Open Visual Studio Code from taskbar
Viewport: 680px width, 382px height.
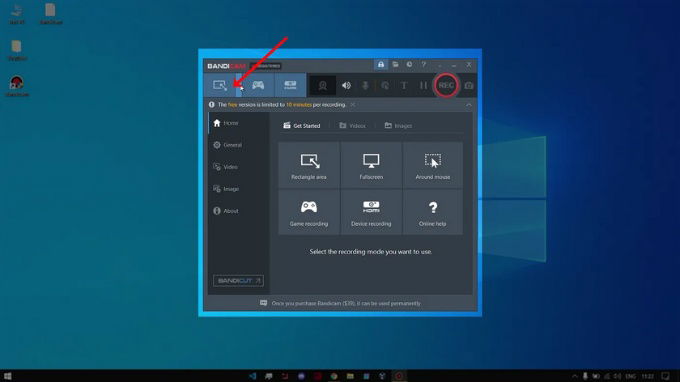point(252,376)
